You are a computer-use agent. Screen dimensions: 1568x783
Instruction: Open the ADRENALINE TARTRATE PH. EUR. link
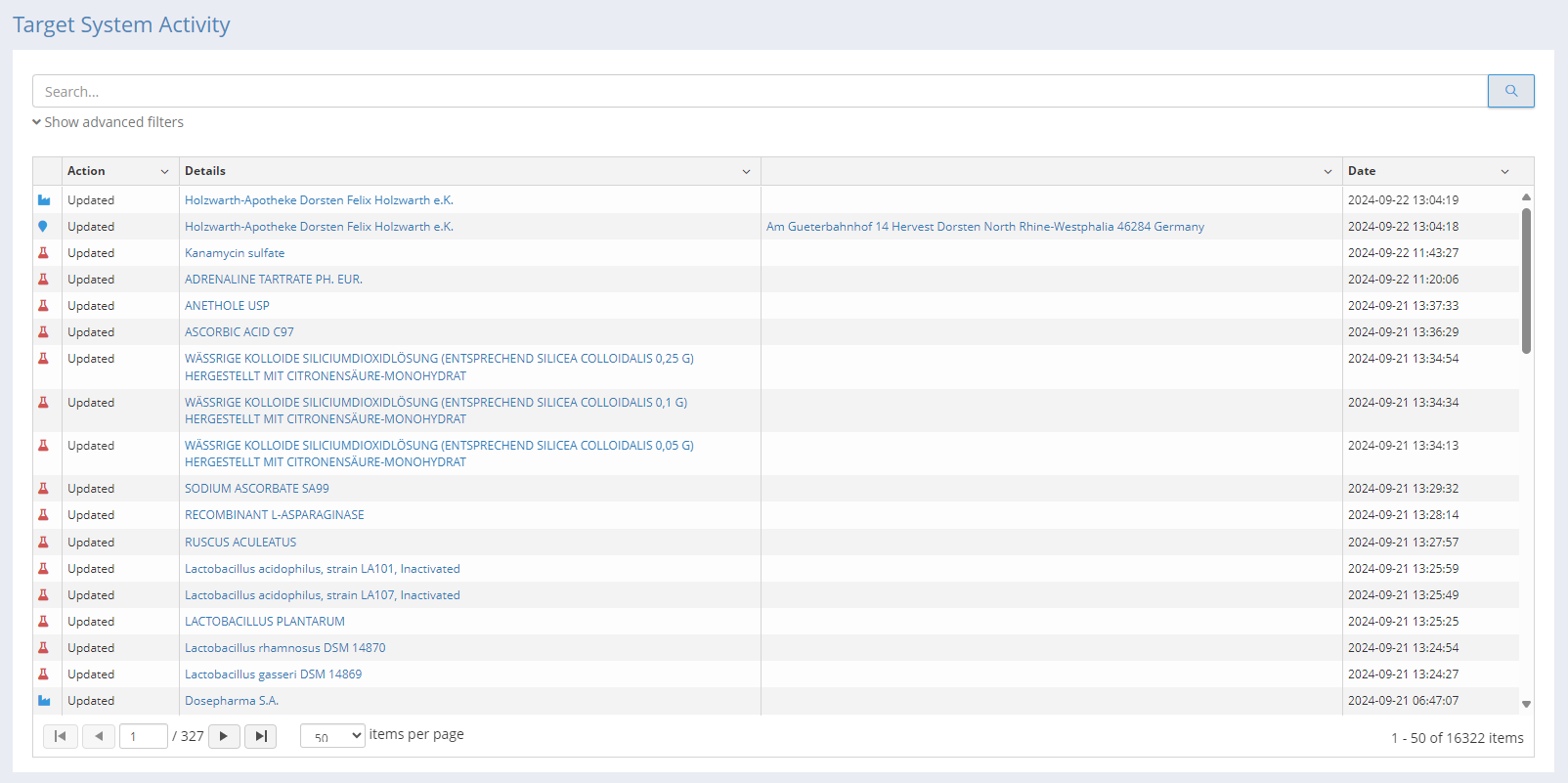pos(274,280)
